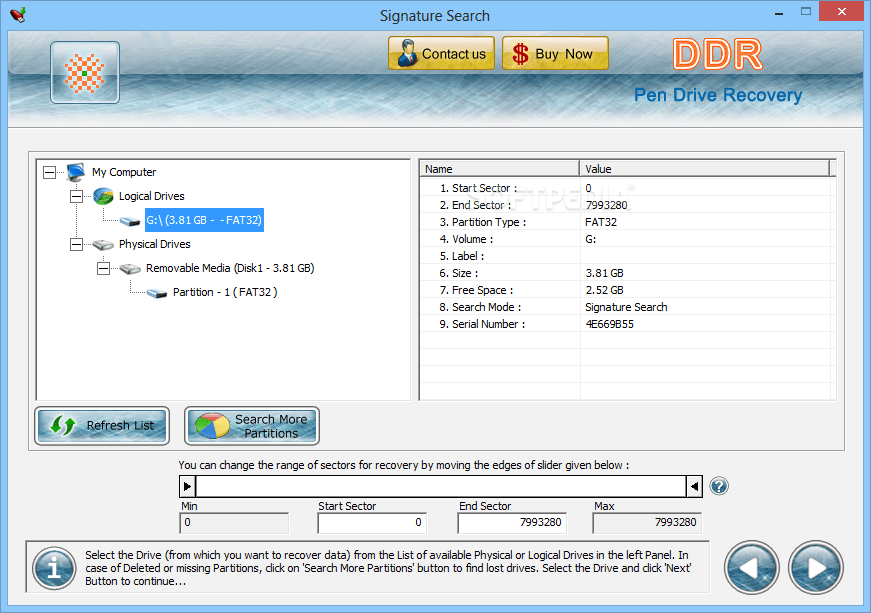Click the green refresh arrows icon on Refresh List
The width and height of the screenshot is (871, 613).
[x=64, y=425]
